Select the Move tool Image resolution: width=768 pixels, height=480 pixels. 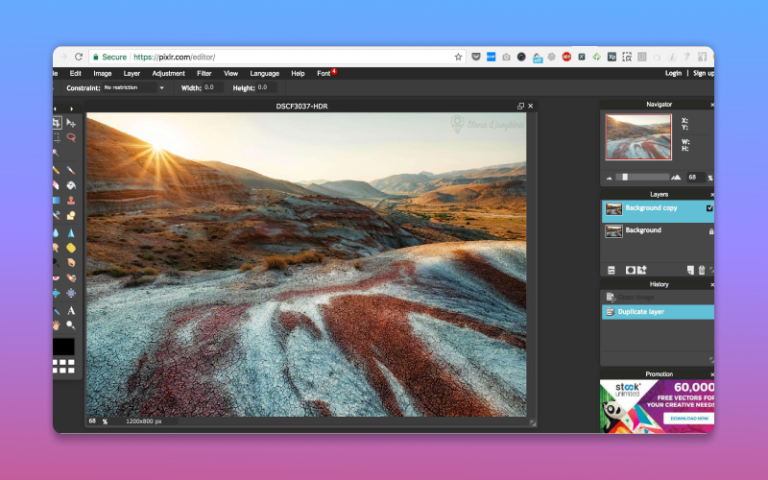click(x=71, y=123)
